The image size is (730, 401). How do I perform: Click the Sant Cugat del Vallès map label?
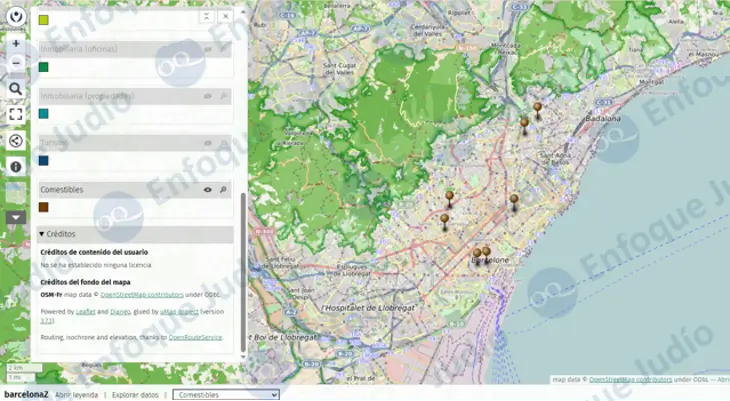tap(340, 68)
